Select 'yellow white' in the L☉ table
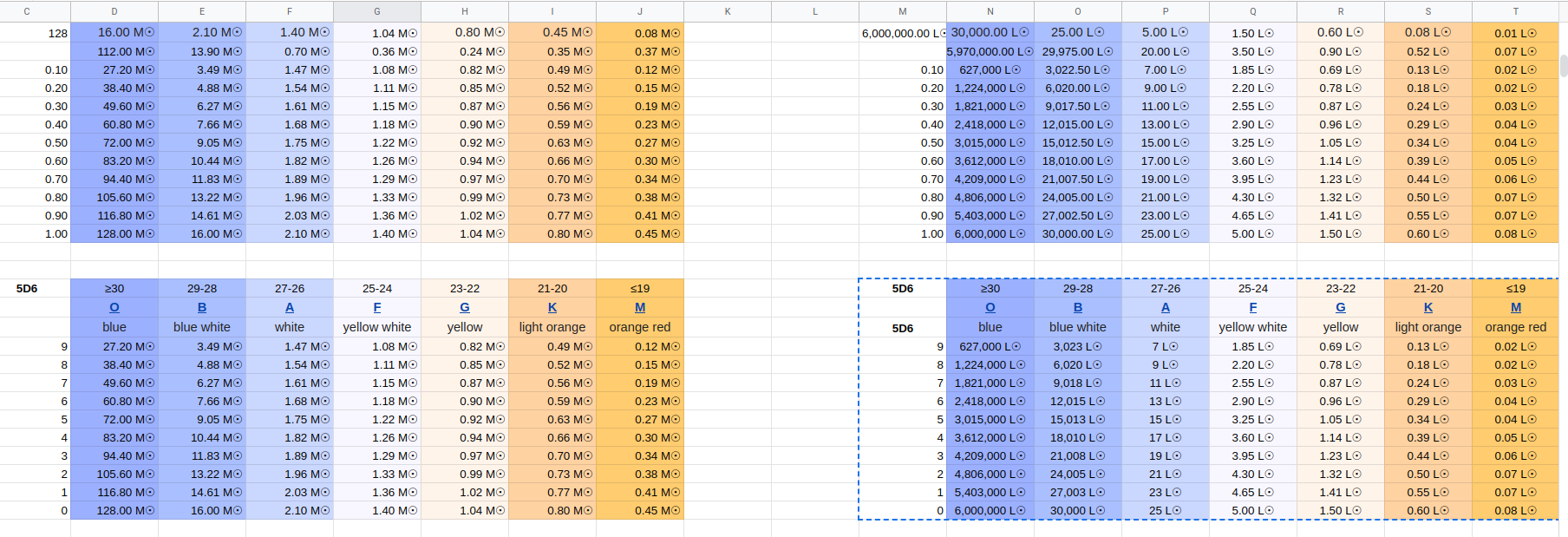Screen dimensions: 1568x537 click(1253, 327)
